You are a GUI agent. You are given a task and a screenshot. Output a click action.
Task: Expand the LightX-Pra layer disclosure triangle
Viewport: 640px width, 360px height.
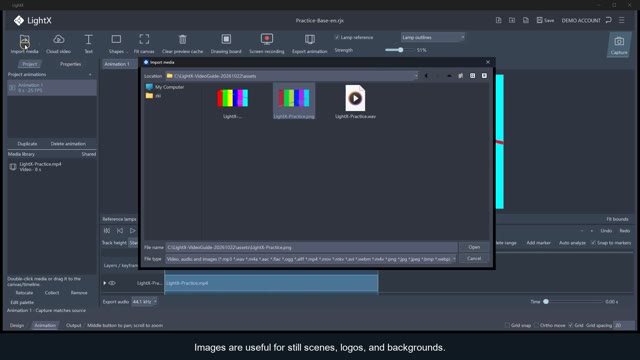105,283
